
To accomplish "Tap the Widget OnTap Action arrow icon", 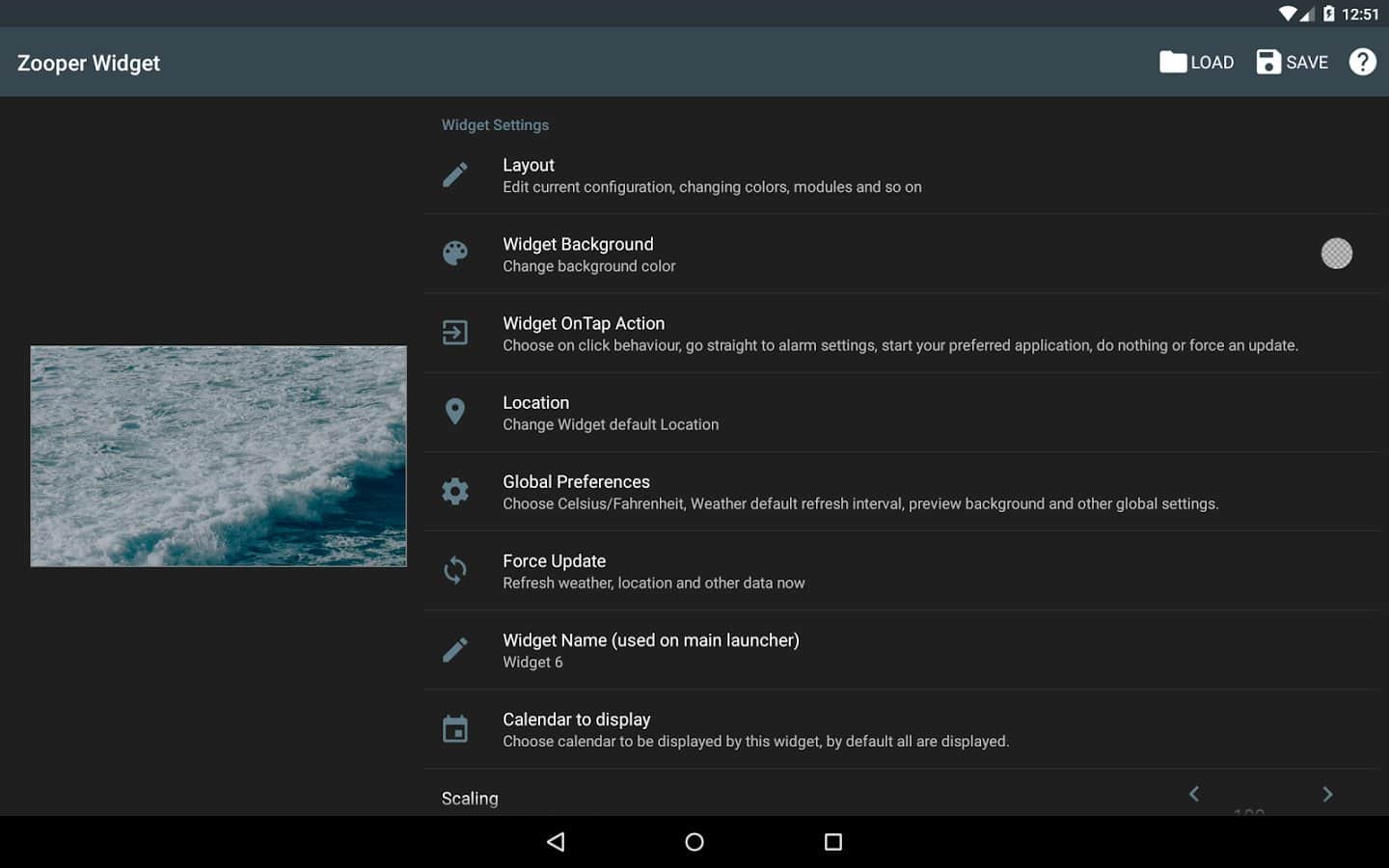I will [x=454, y=333].
